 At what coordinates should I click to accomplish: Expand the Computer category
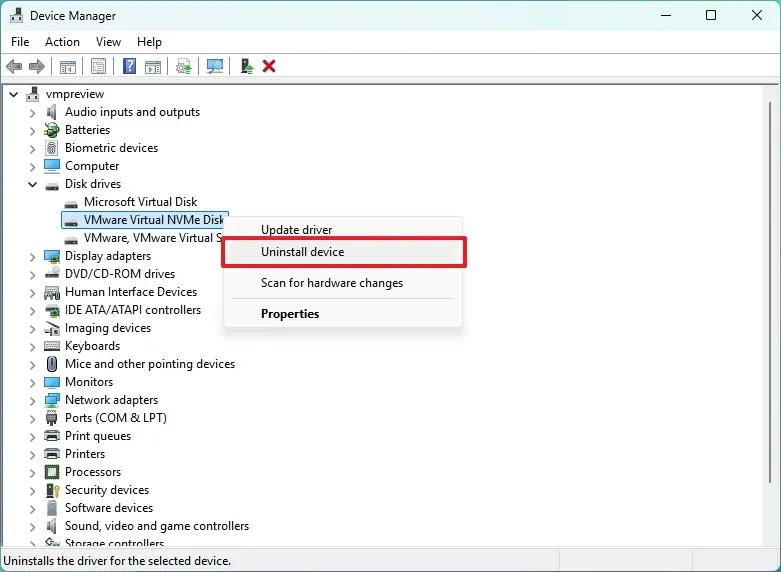click(x=32, y=166)
